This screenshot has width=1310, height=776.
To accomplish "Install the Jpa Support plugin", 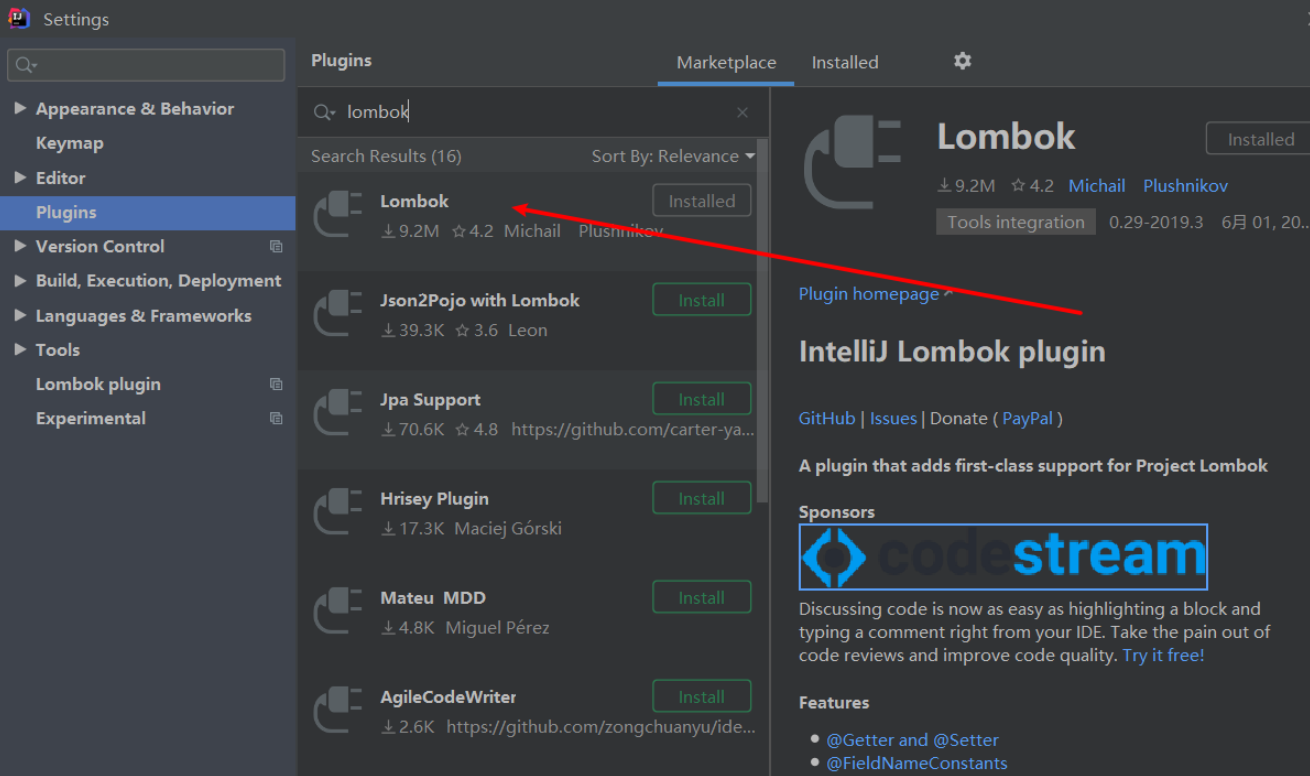I will (701, 399).
